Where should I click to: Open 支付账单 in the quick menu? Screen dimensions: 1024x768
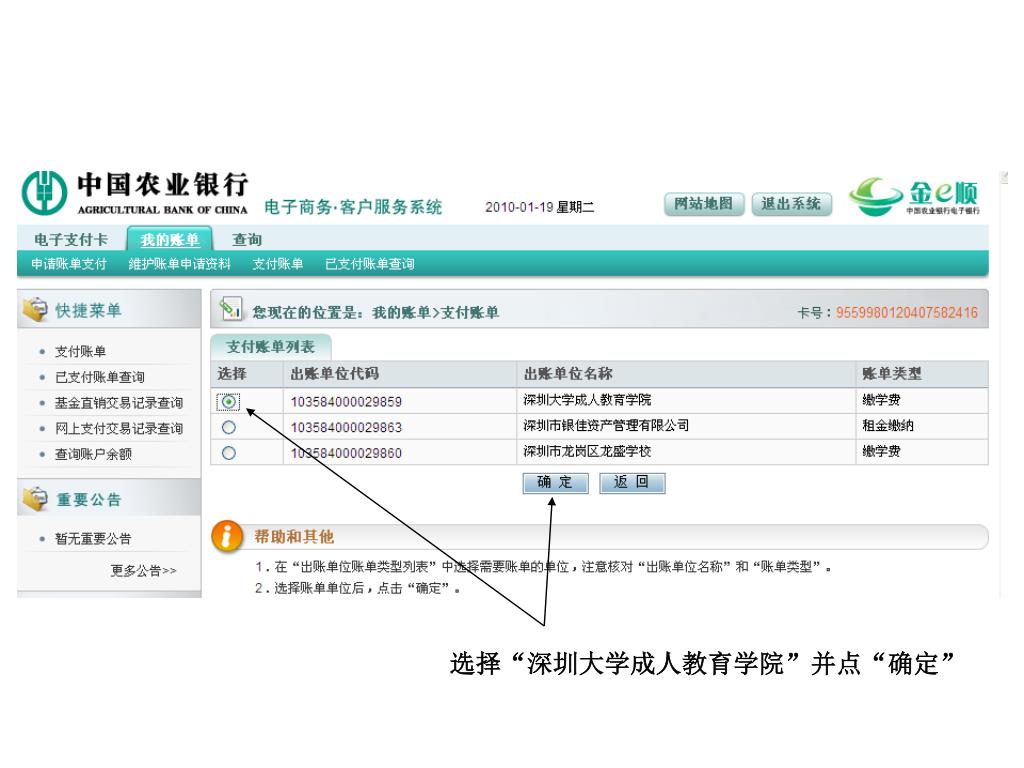coord(80,351)
